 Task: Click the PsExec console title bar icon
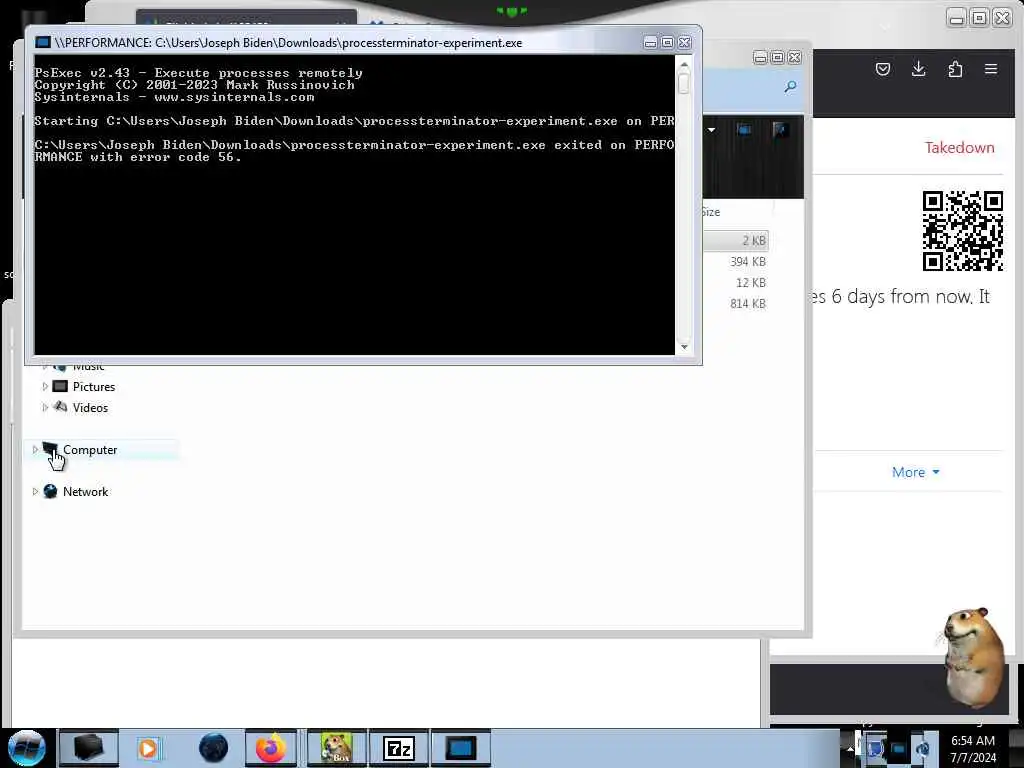tap(43, 42)
